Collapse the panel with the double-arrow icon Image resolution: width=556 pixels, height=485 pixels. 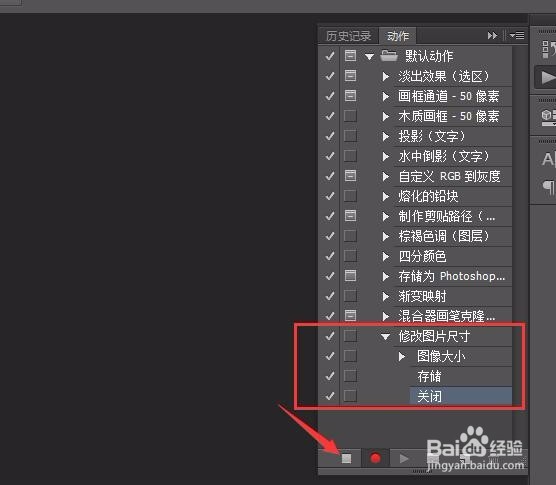coord(492,35)
